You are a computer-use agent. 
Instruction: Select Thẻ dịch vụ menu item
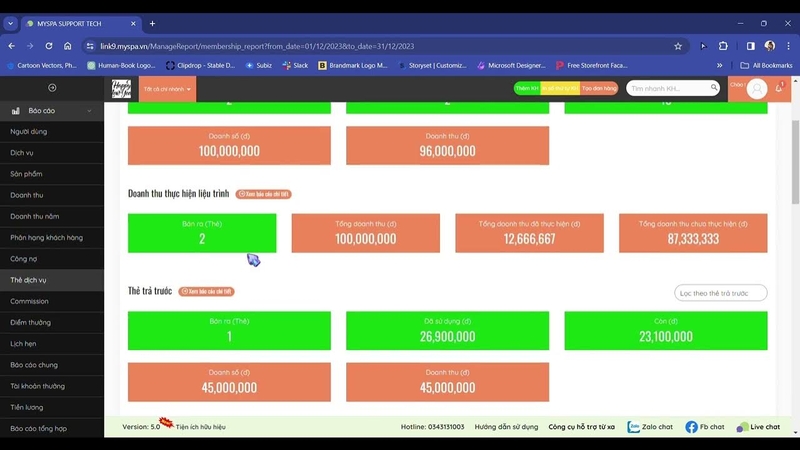[52, 280]
